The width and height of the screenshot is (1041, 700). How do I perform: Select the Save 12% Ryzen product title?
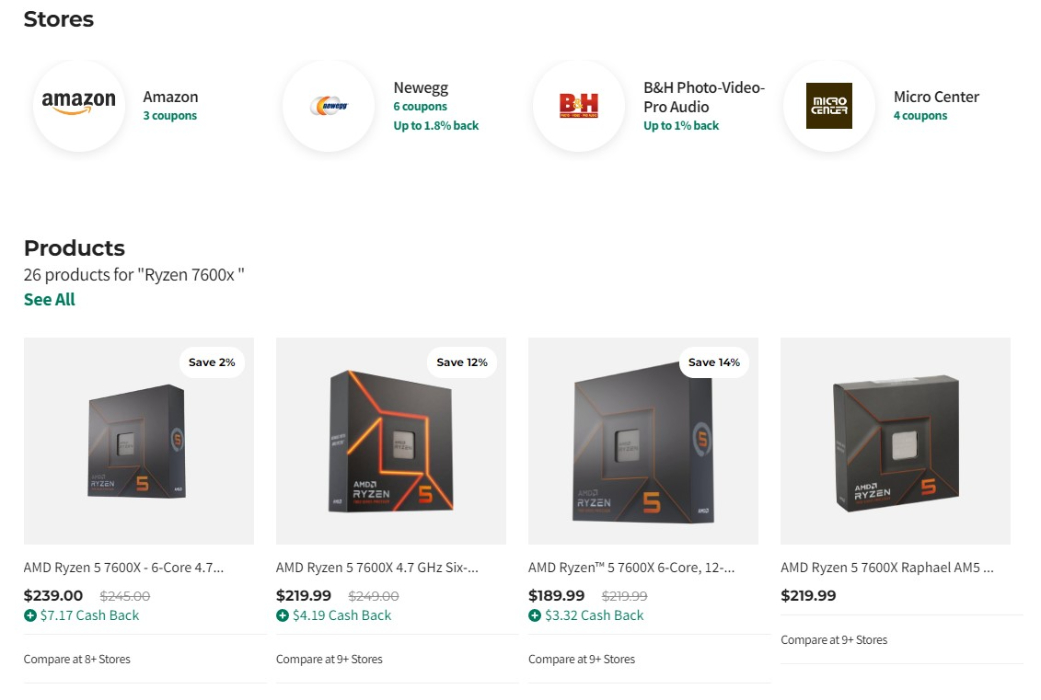[x=376, y=567]
